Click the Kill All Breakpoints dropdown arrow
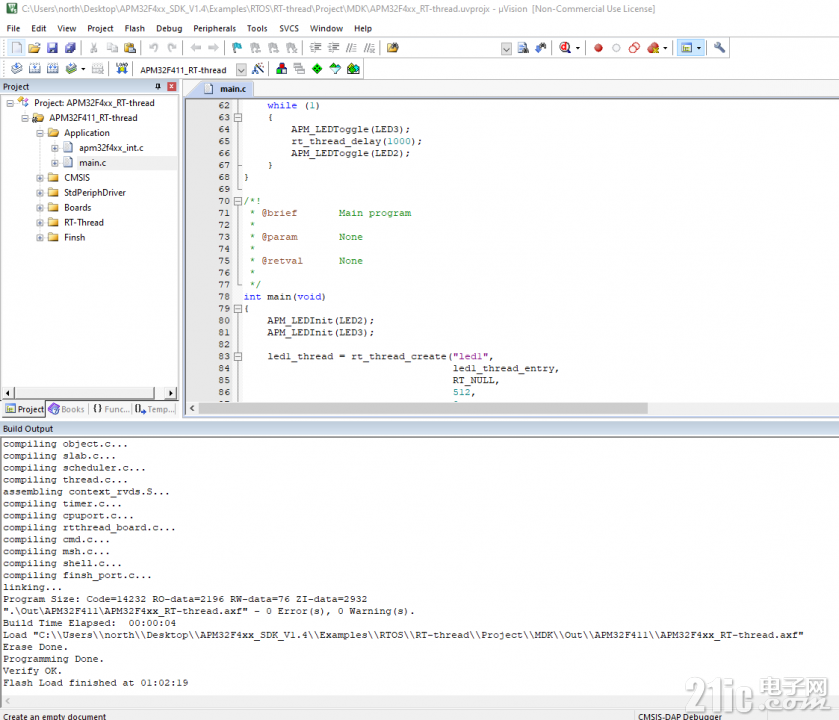 (665, 48)
